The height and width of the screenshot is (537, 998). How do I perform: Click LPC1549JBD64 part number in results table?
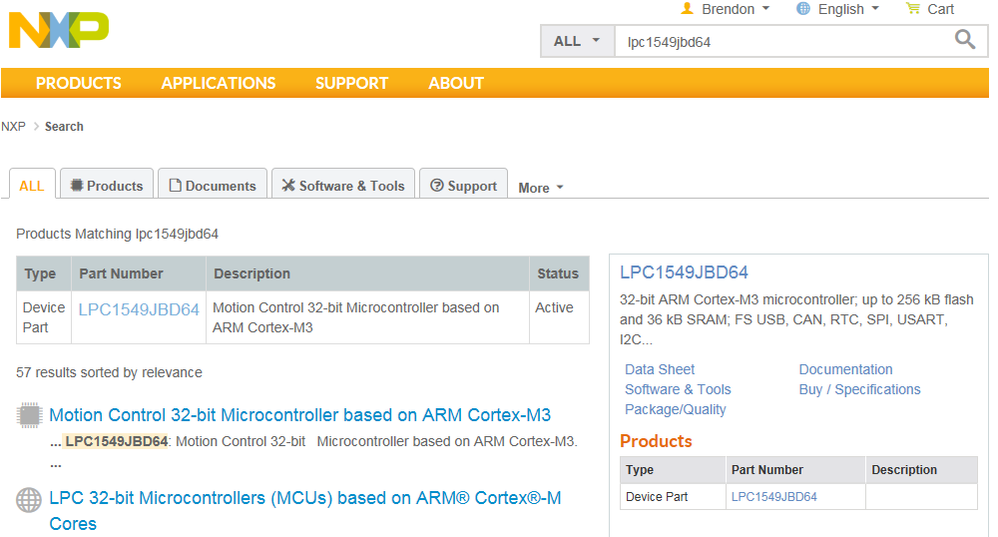point(139,309)
